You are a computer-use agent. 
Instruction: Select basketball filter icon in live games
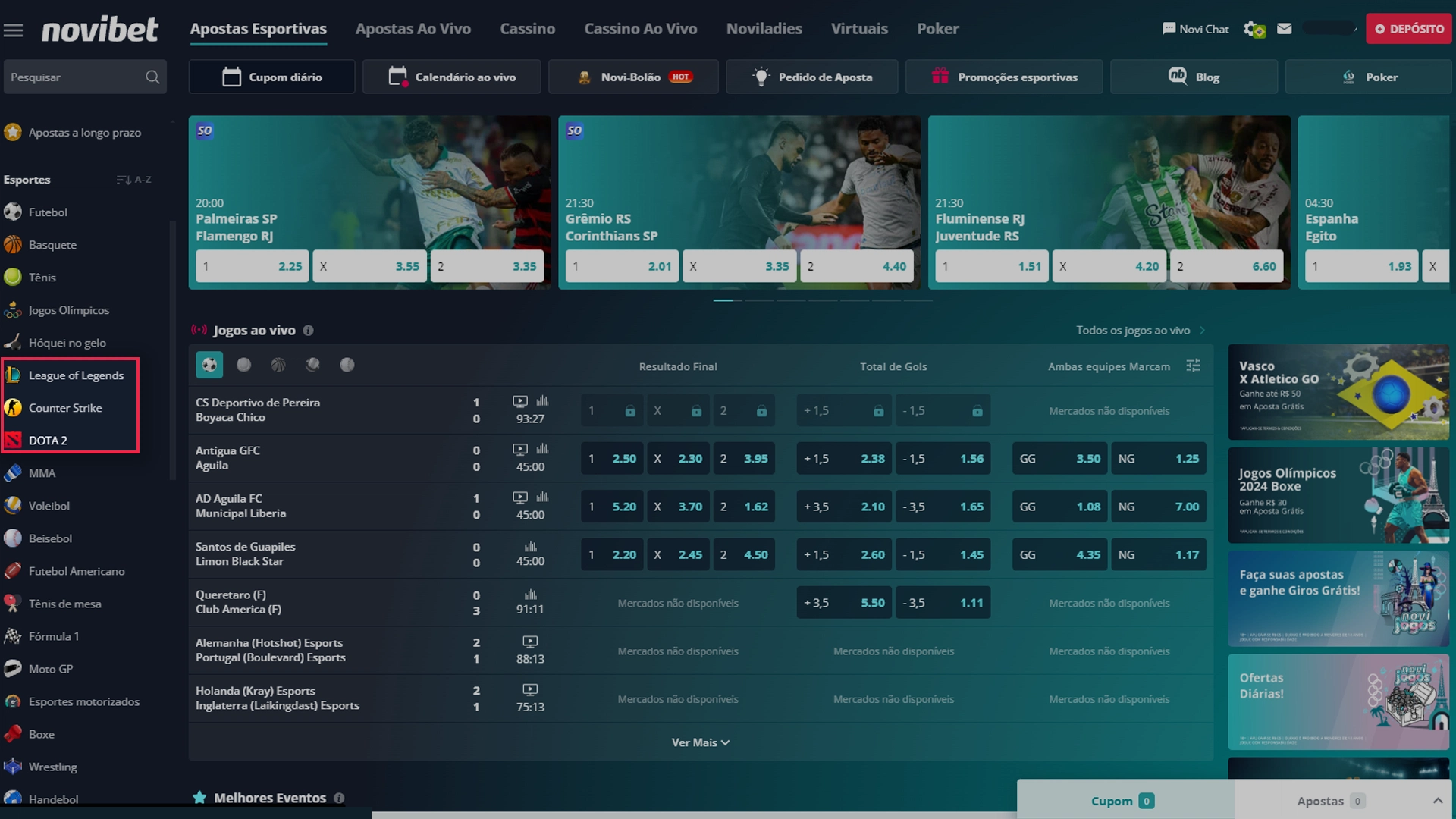(x=278, y=365)
